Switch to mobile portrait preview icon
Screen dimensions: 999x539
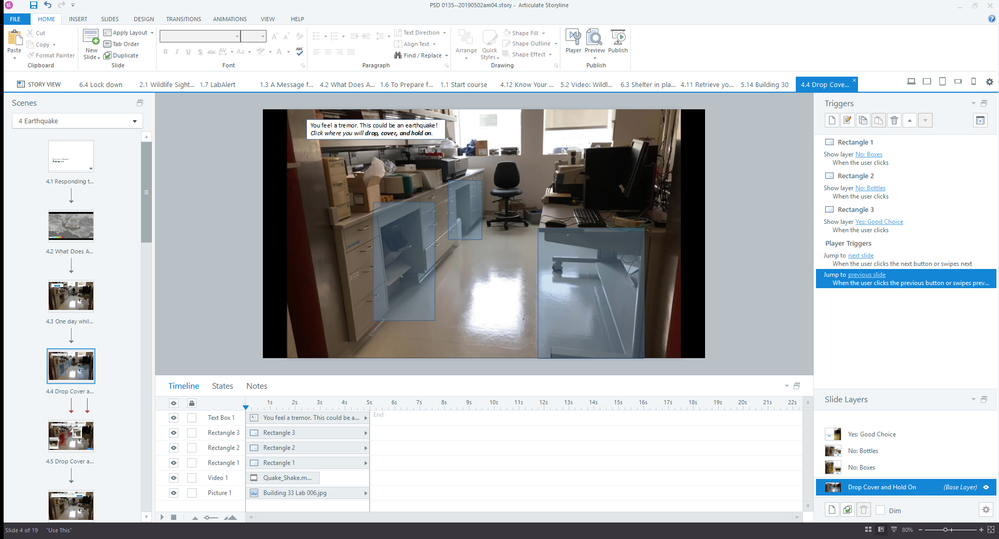click(x=974, y=82)
